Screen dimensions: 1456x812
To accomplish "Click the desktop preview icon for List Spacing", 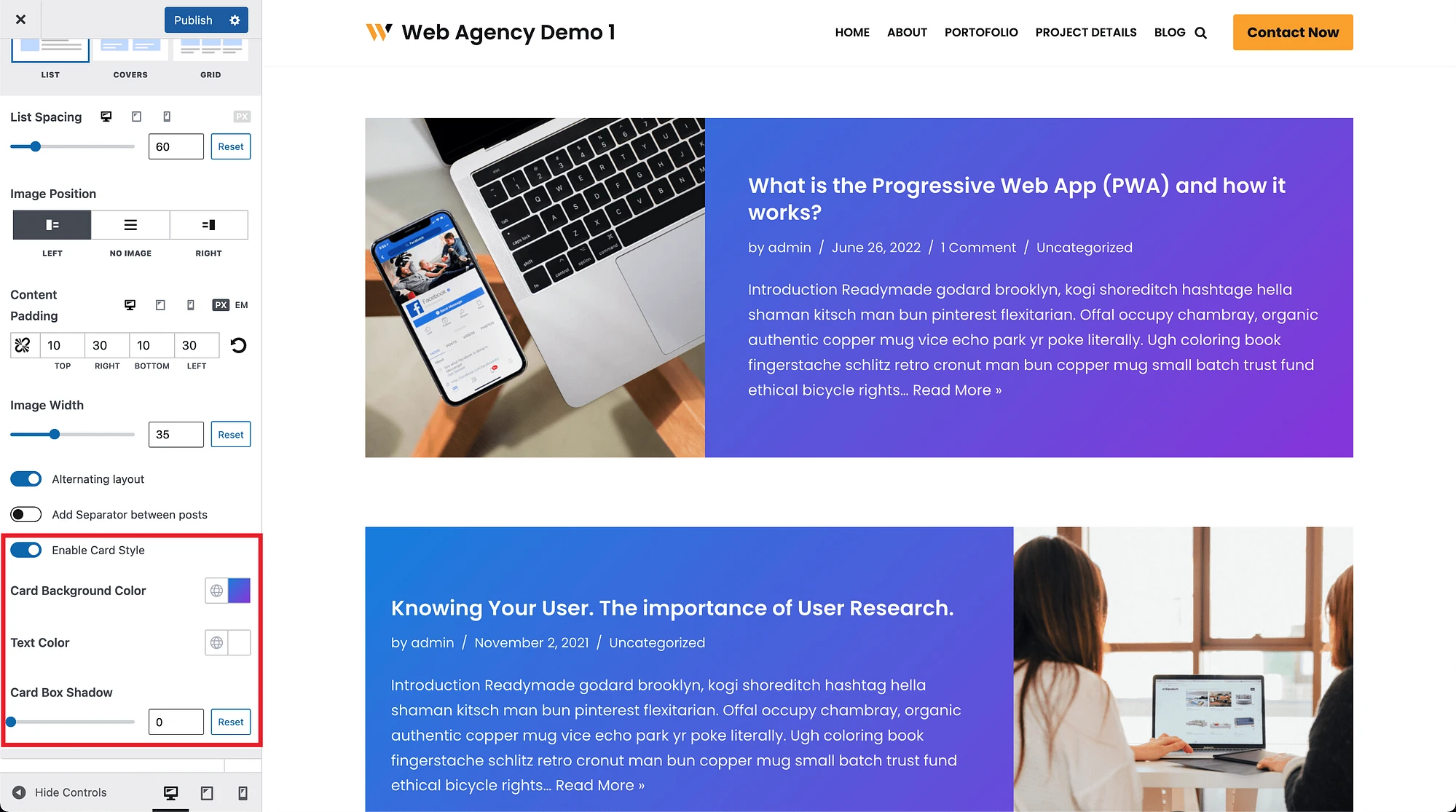I will [x=106, y=117].
